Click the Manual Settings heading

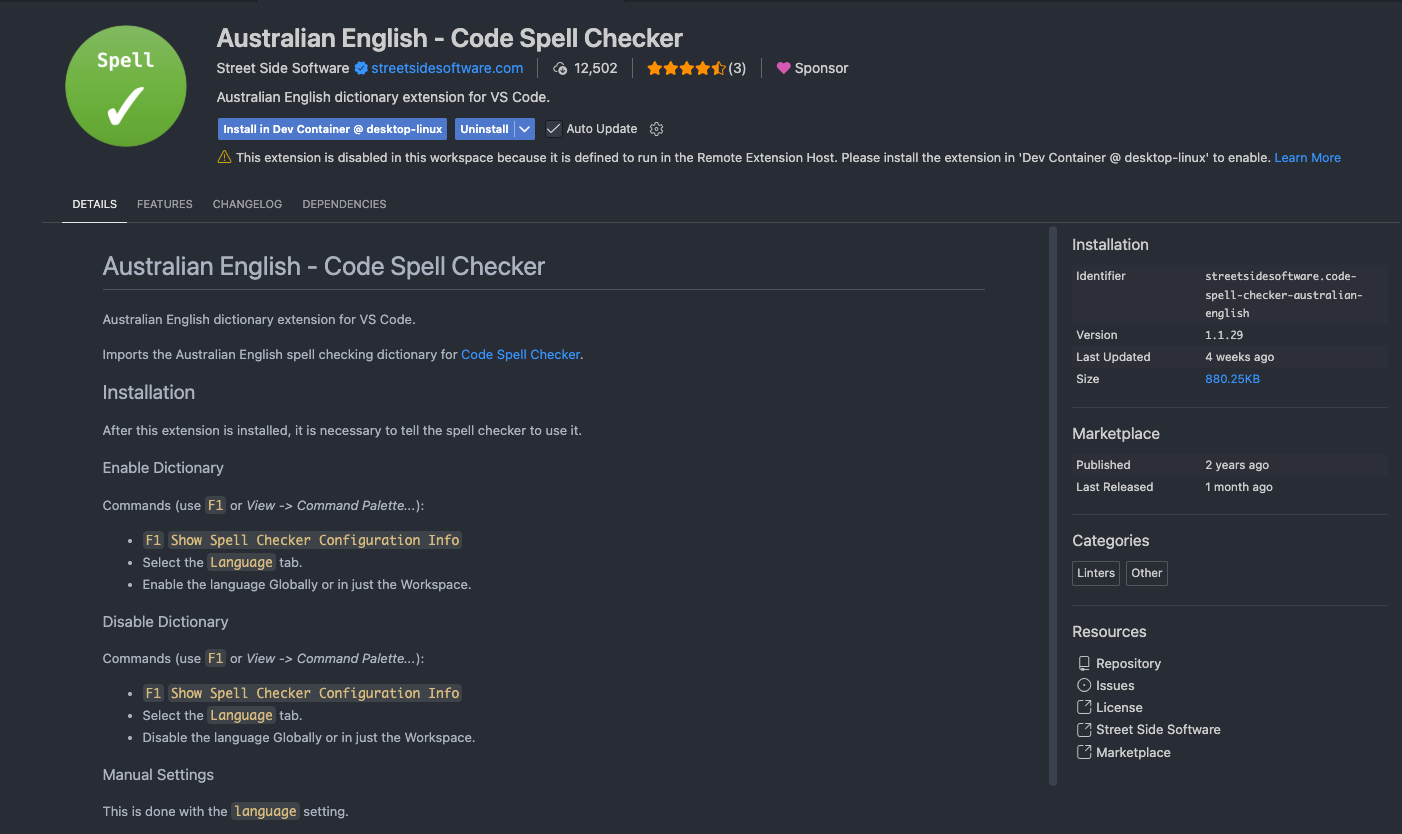coord(158,775)
